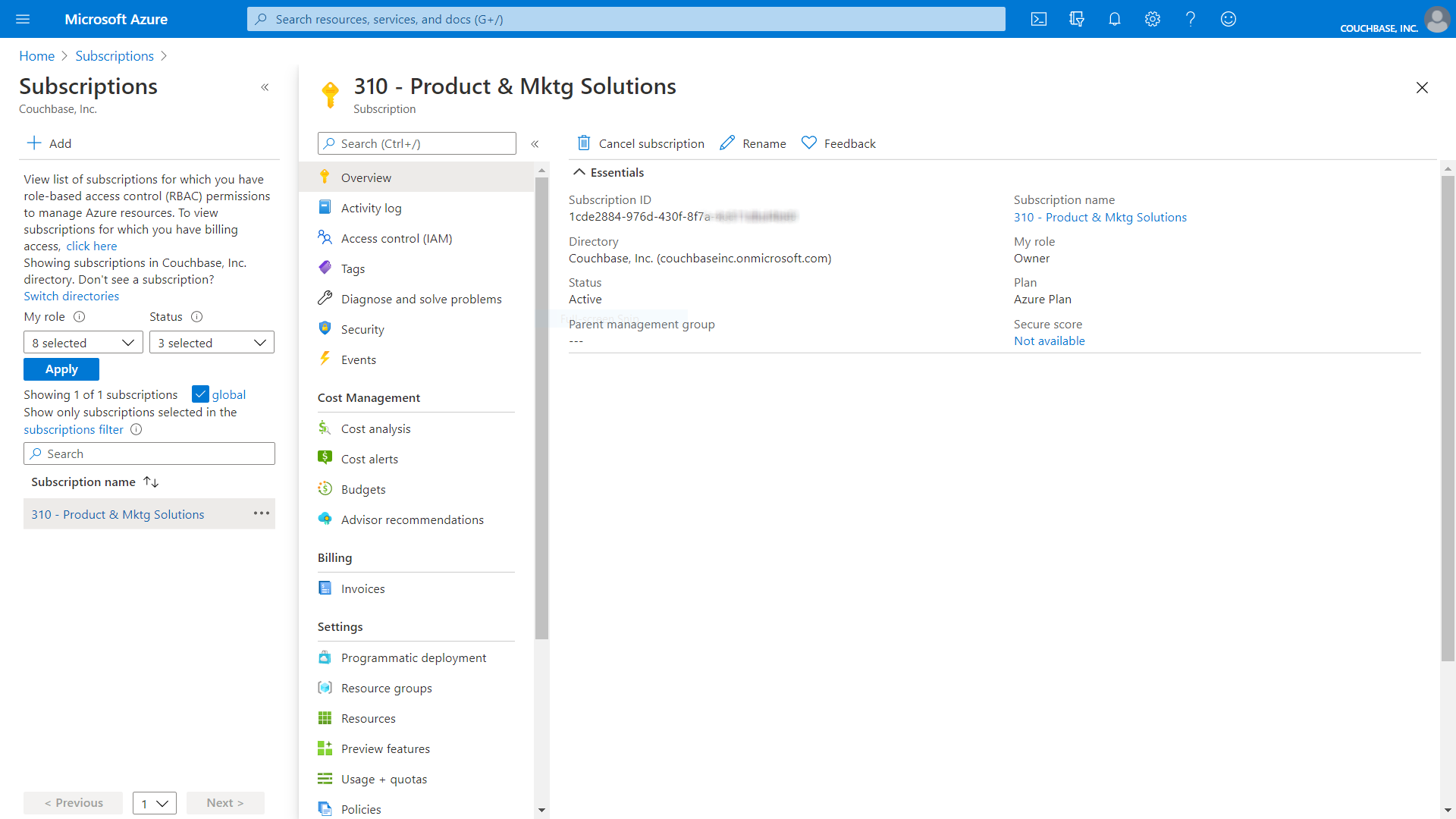Open the feedback smiley icon
1456x819 pixels.
[1228, 19]
